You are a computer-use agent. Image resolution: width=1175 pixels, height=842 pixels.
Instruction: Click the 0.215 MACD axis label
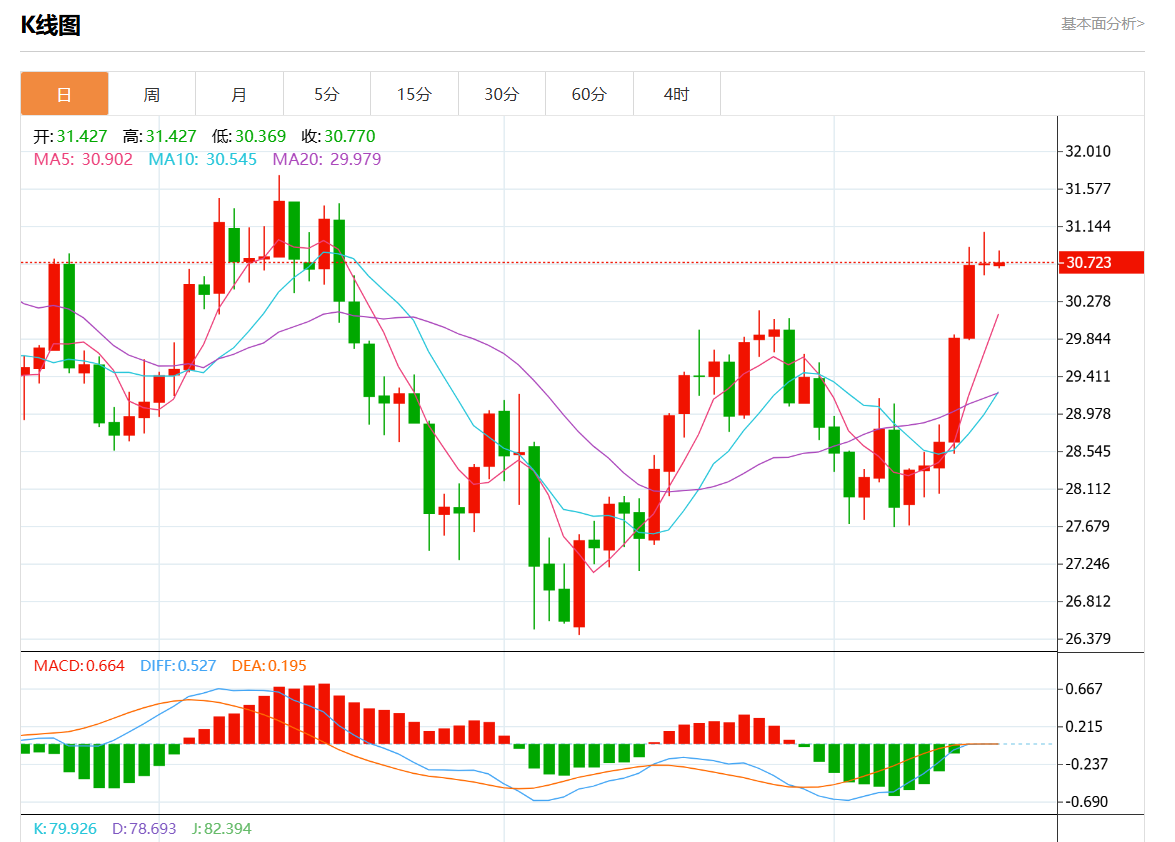(x=1084, y=726)
